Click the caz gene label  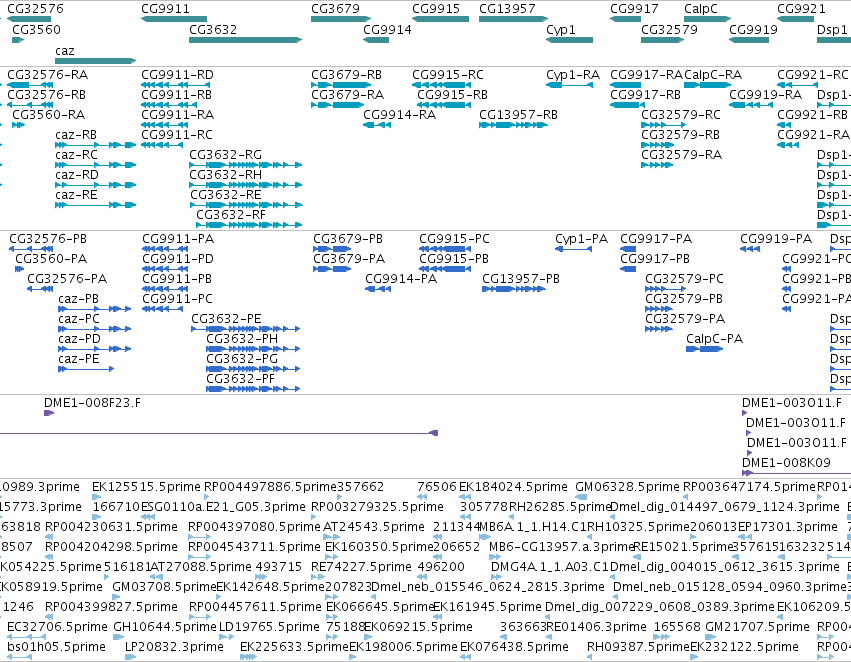pos(65,50)
